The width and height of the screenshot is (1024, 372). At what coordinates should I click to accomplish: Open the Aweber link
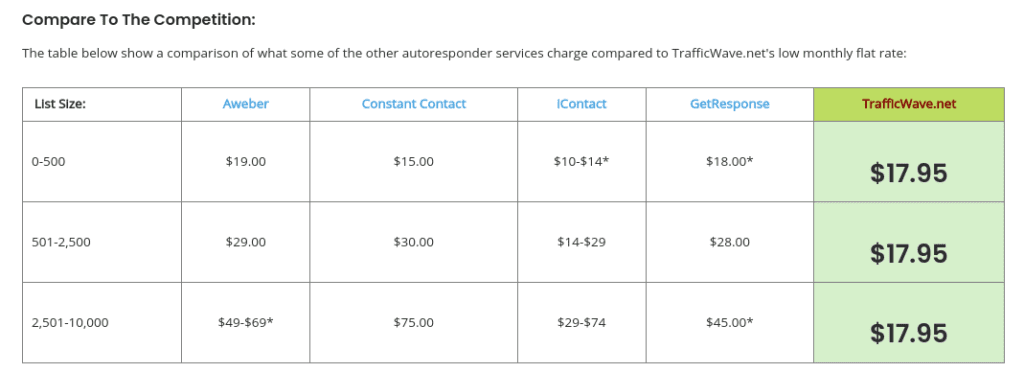pos(246,104)
